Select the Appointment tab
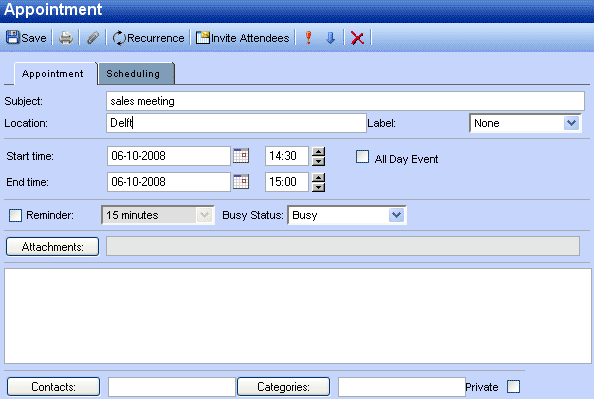Screen dimensions: 594x399 53,74
